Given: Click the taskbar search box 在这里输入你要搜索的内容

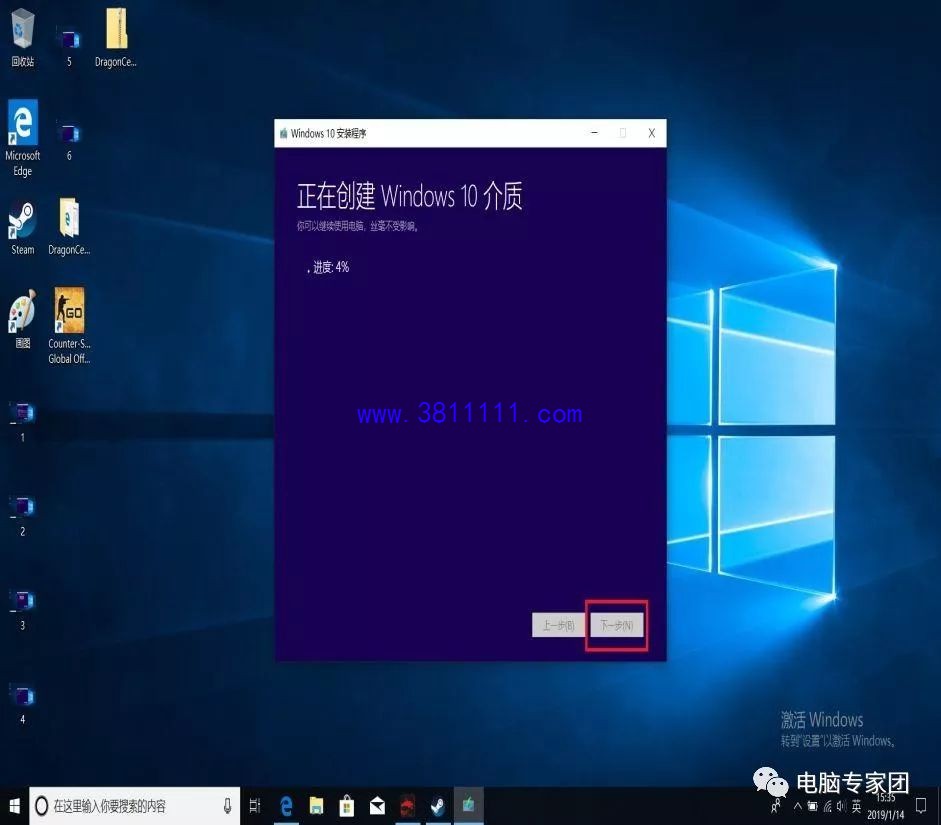Looking at the screenshot, I should [x=134, y=806].
